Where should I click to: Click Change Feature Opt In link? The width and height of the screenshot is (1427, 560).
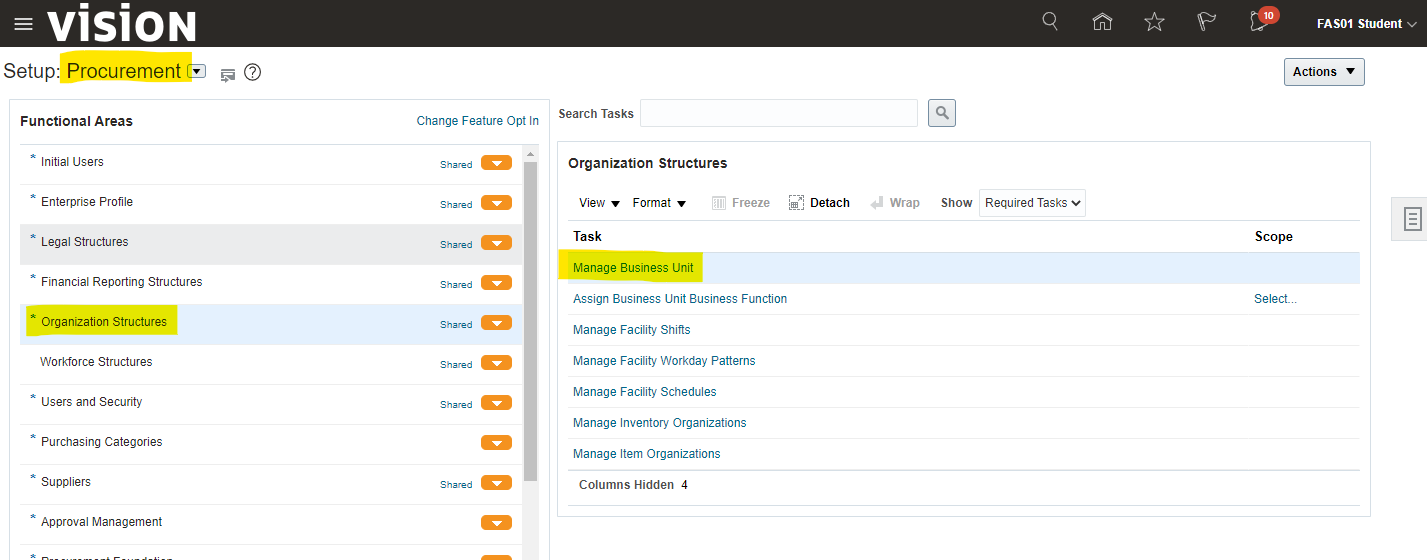(477, 121)
